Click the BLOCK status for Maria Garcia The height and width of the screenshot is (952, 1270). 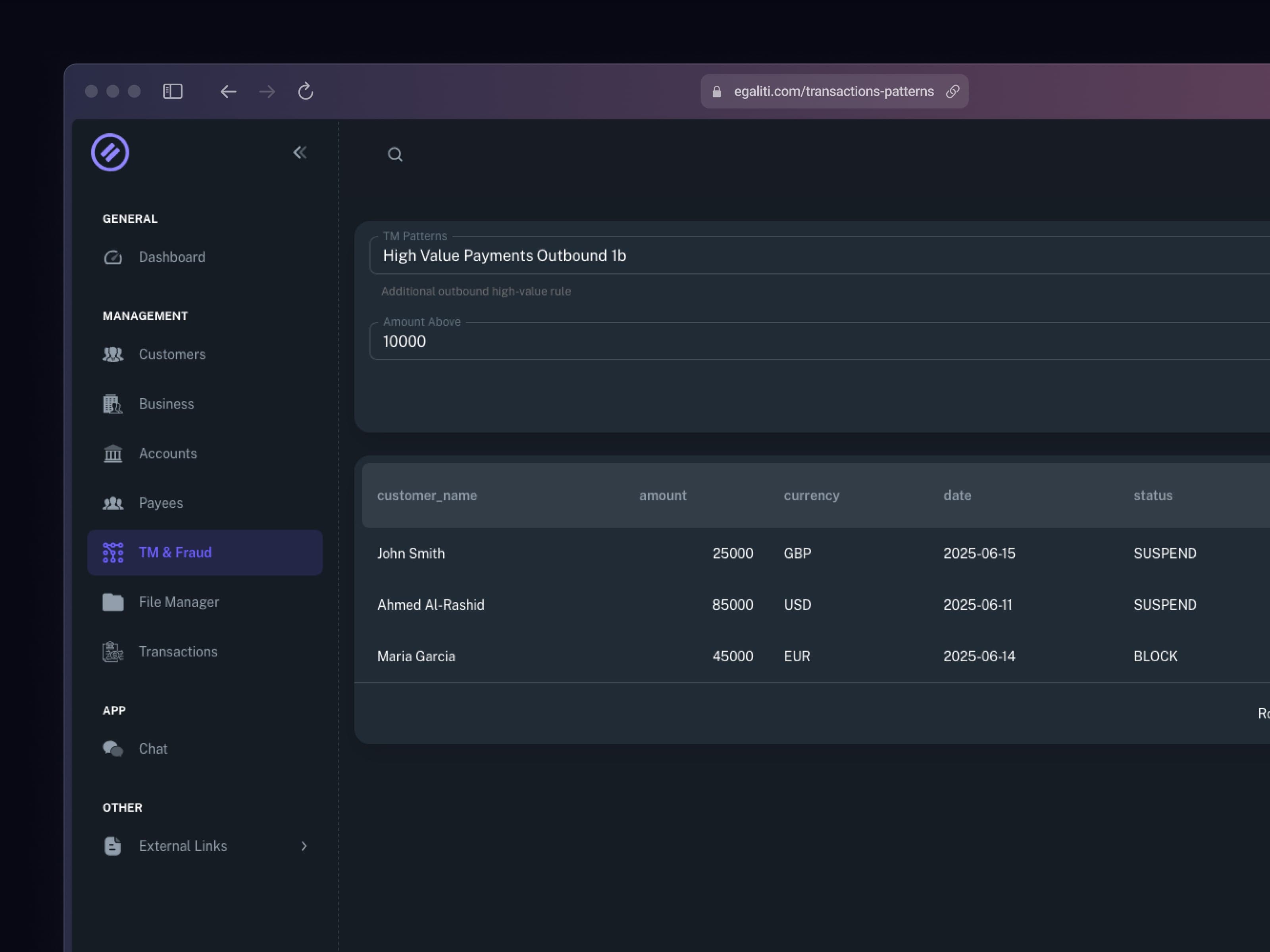coord(1155,656)
